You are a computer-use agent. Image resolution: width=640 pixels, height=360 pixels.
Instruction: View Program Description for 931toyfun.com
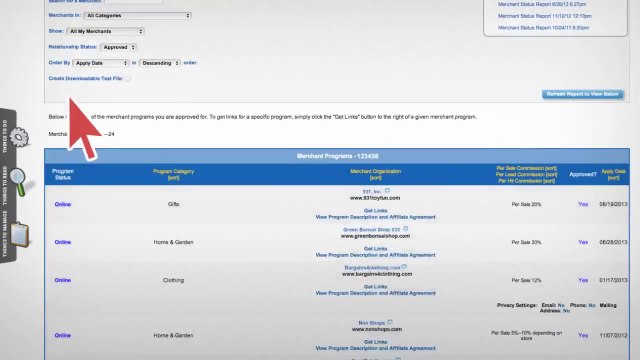point(376,217)
